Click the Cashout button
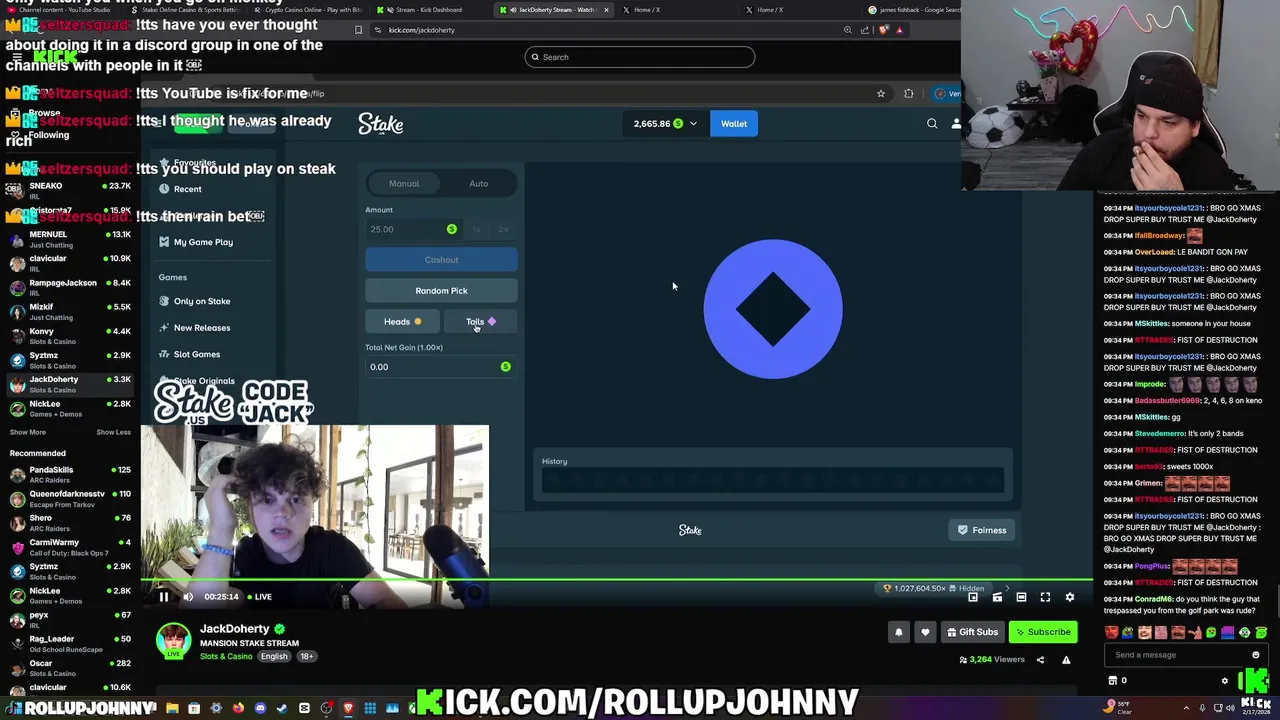Viewport: 1280px width, 720px height. tap(441, 260)
